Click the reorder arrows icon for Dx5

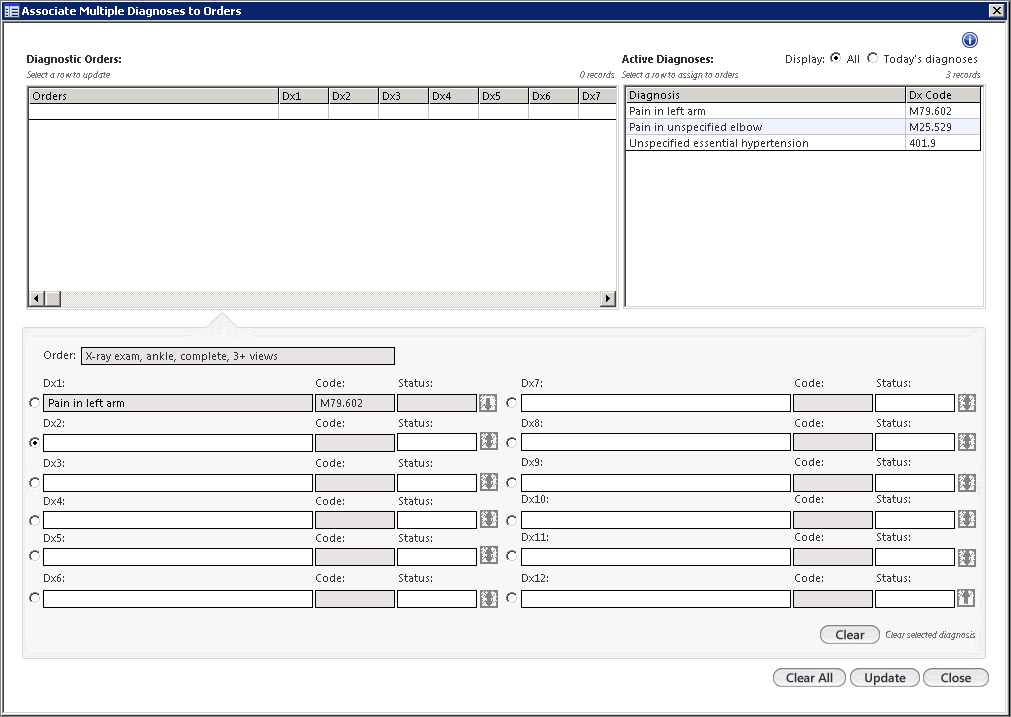point(488,556)
